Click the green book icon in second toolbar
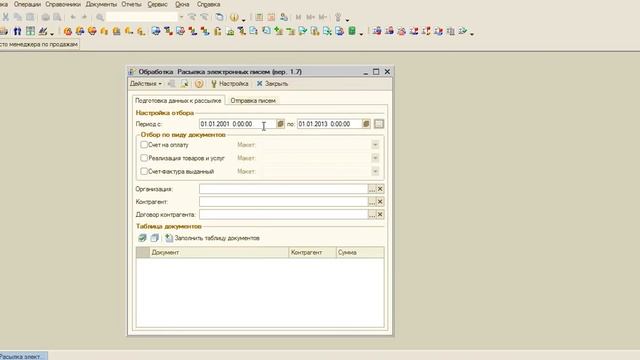This screenshot has height=360, width=640. (x=352, y=31)
